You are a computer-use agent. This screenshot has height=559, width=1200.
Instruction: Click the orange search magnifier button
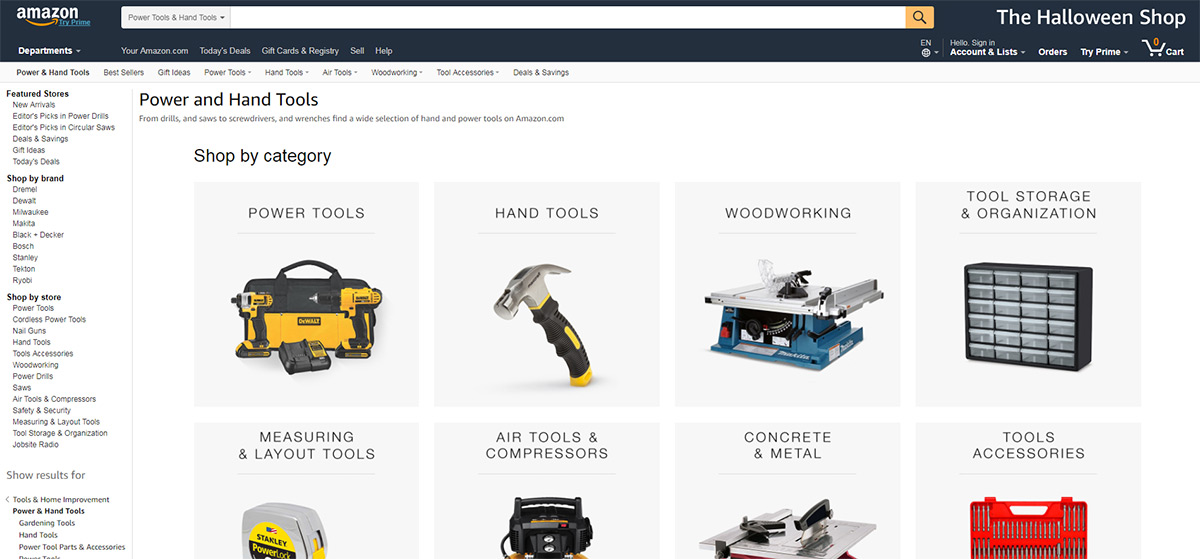[919, 17]
